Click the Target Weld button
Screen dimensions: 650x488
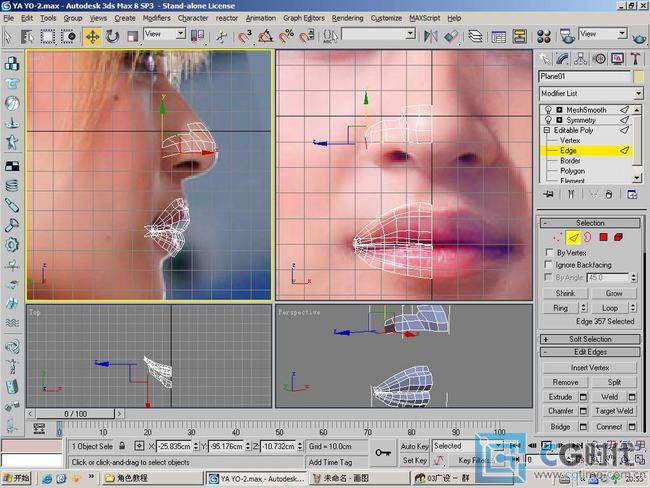point(614,411)
